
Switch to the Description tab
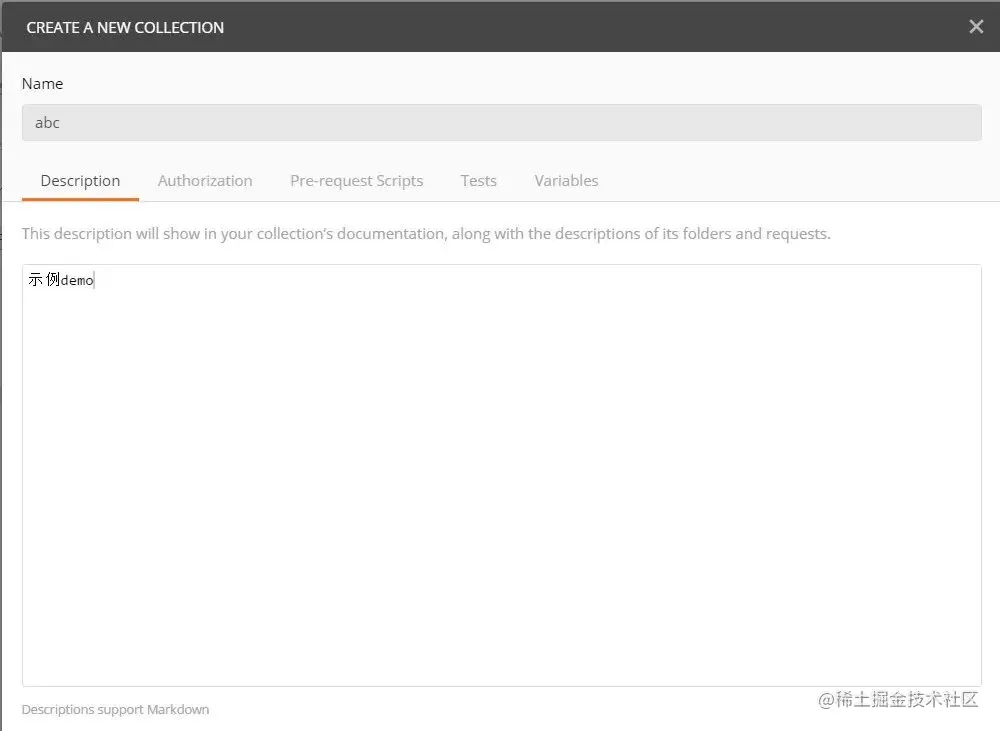80,181
